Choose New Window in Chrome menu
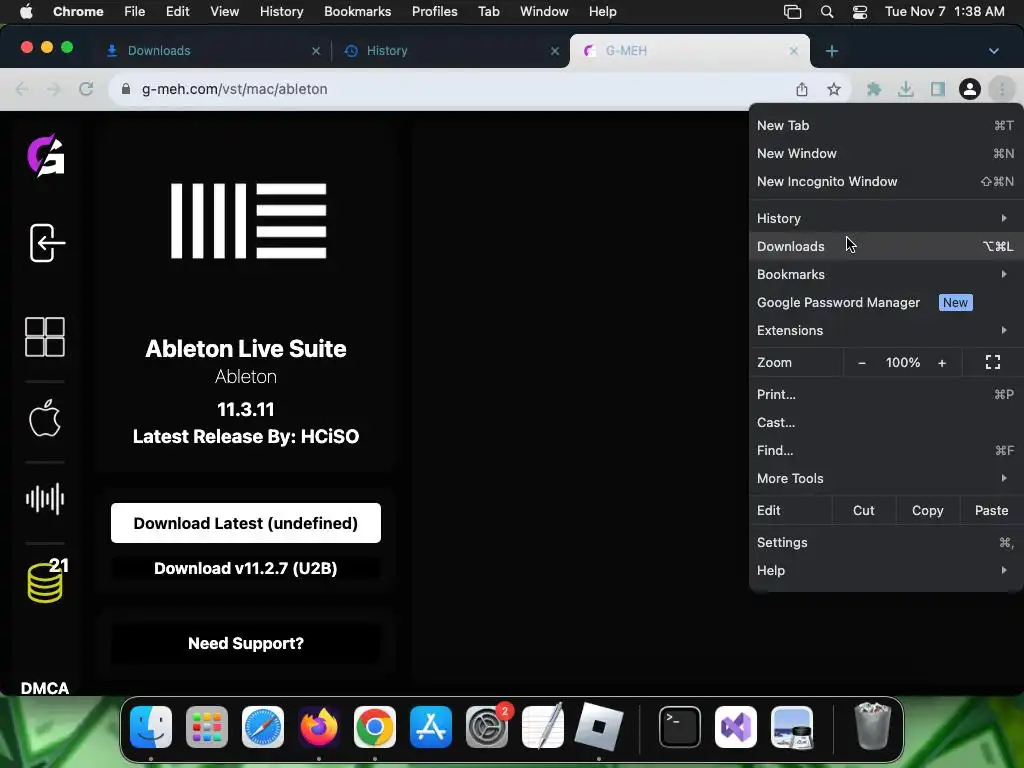Image resolution: width=1024 pixels, height=768 pixels. (886, 153)
